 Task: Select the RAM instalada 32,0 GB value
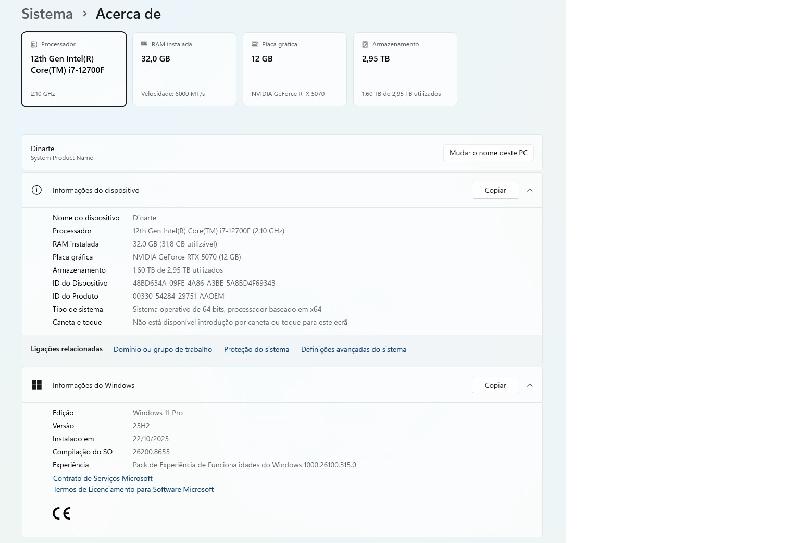click(x=175, y=244)
